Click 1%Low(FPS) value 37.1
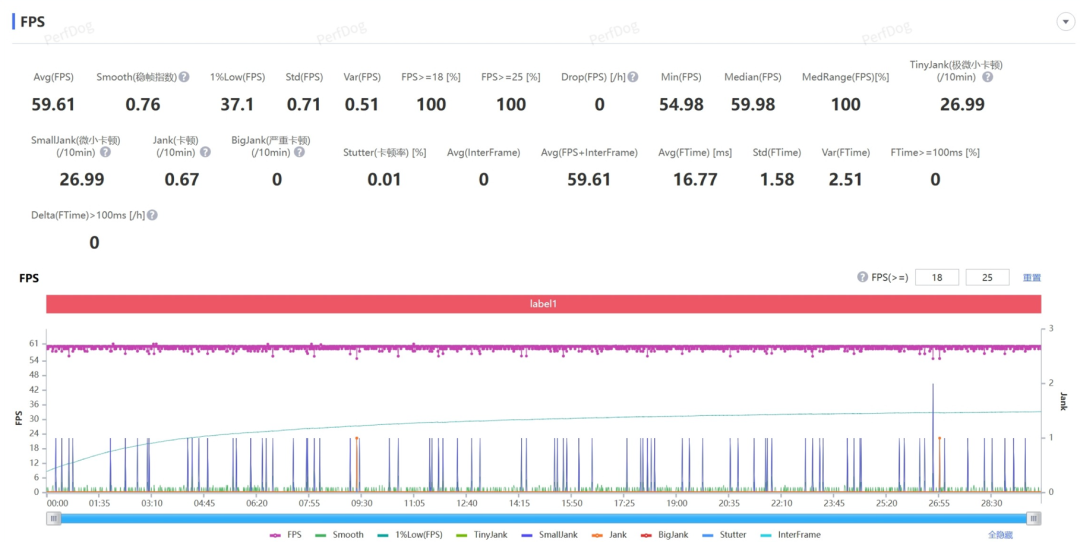1080x542 pixels. pyautogui.click(x=237, y=105)
